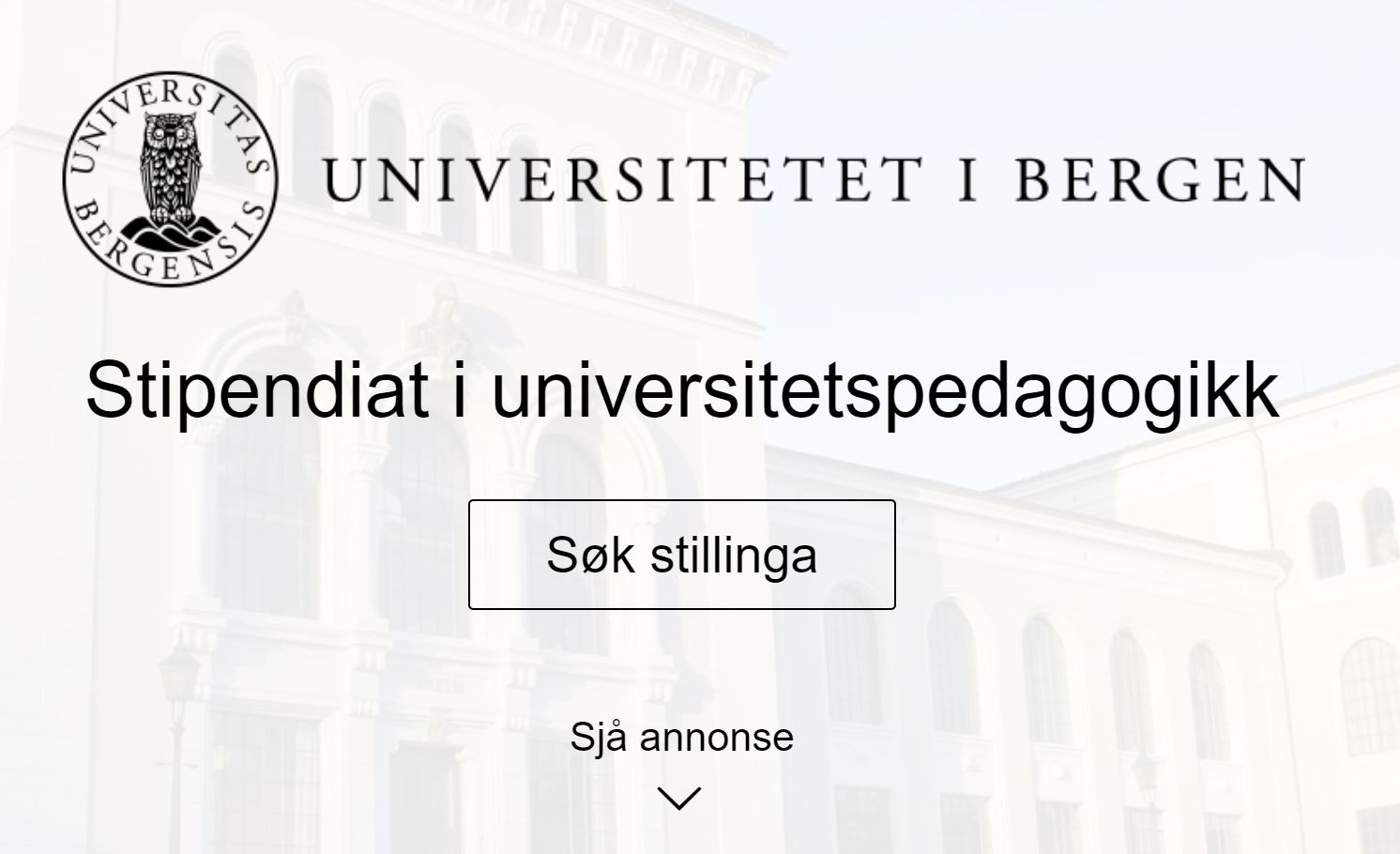Click the word BERGEN in the wordmark
1400x854 pixels.
click(x=1160, y=179)
